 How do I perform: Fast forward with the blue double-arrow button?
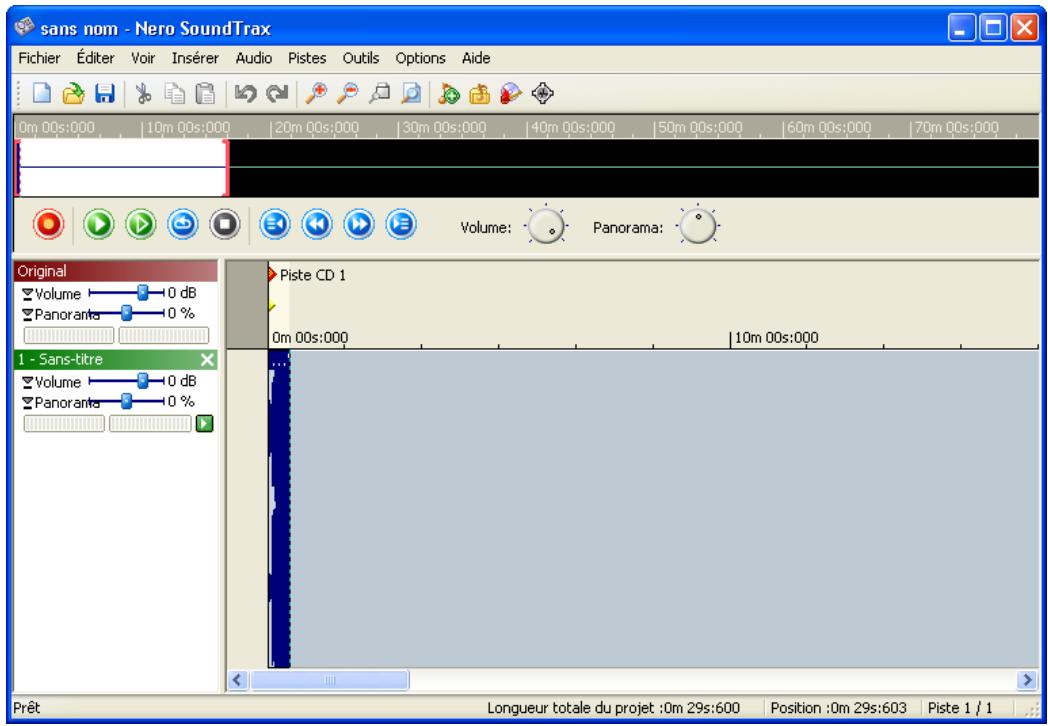tap(359, 225)
